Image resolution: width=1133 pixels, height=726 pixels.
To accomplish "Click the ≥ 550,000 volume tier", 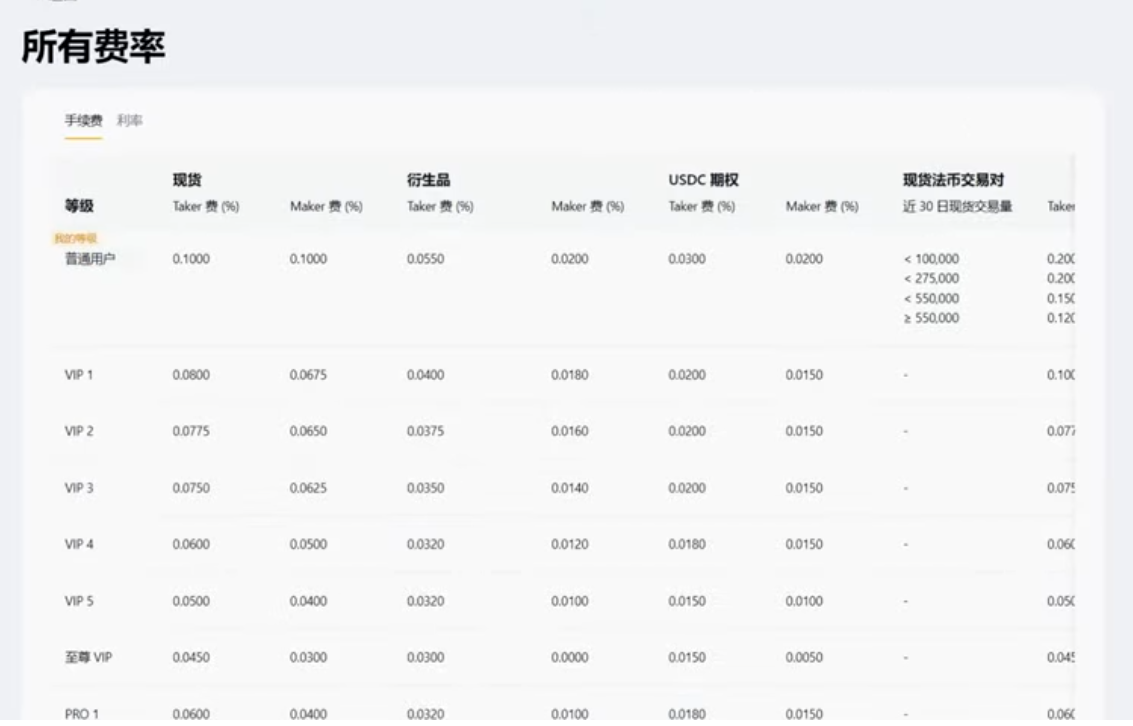I will coord(931,318).
